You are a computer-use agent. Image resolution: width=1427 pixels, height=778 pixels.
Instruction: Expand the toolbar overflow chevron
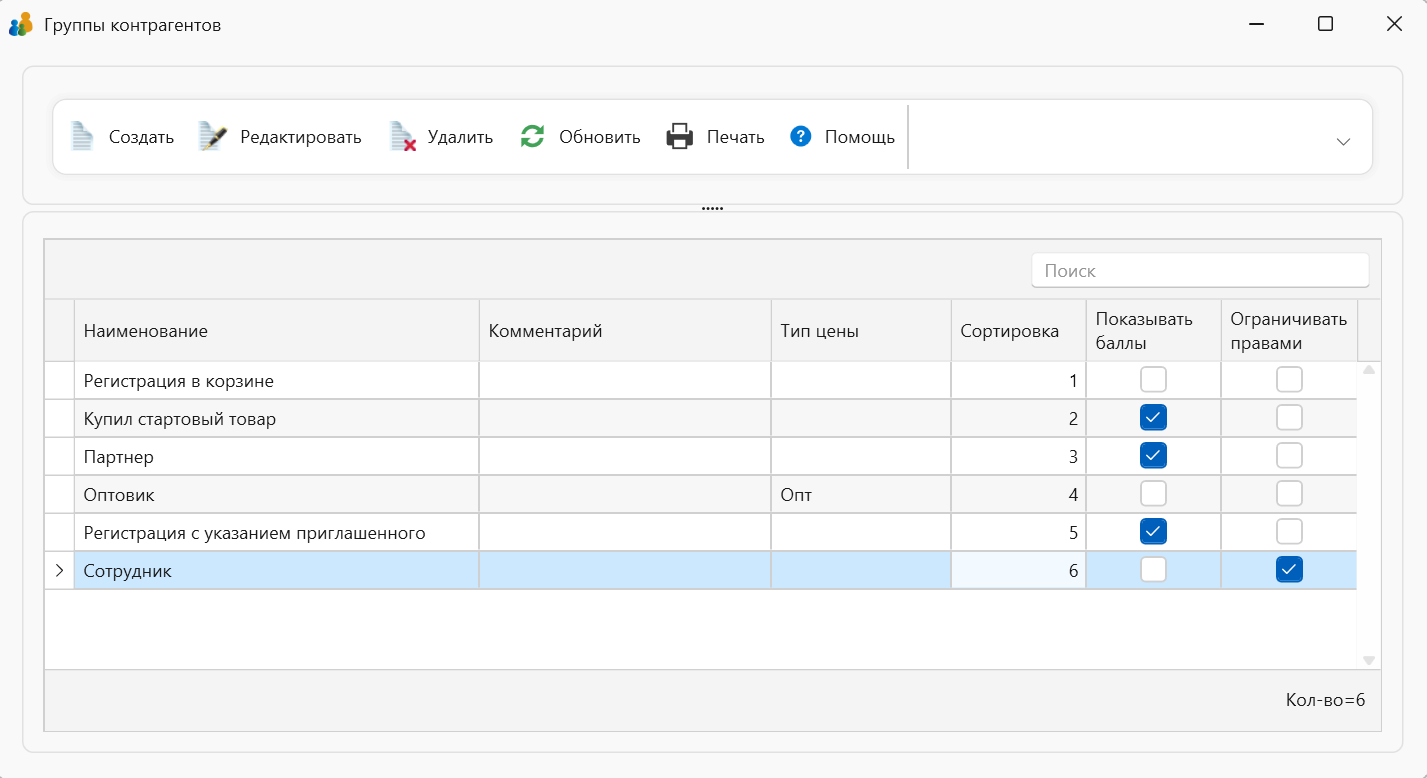1344,142
